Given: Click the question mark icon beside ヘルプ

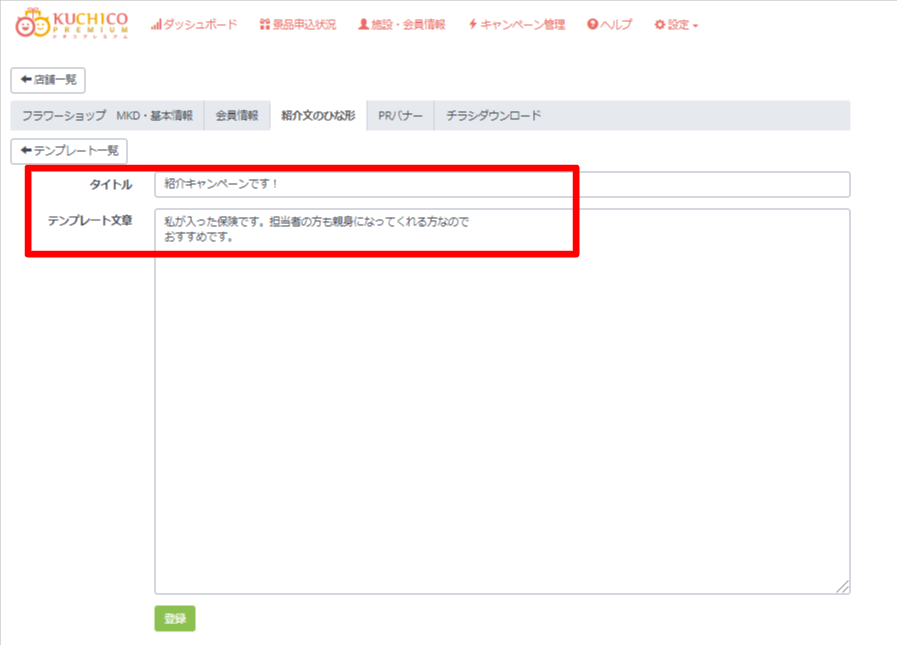Looking at the screenshot, I should (x=592, y=24).
